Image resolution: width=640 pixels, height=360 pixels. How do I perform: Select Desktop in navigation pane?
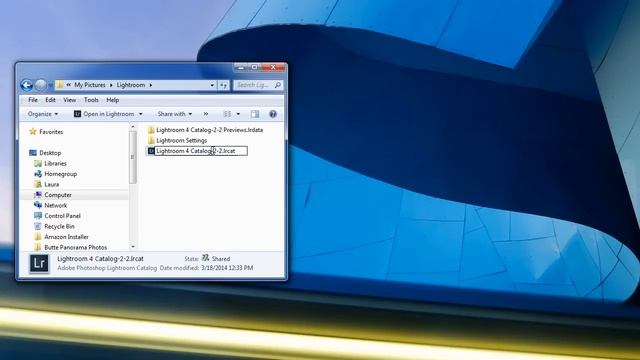point(50,153)
